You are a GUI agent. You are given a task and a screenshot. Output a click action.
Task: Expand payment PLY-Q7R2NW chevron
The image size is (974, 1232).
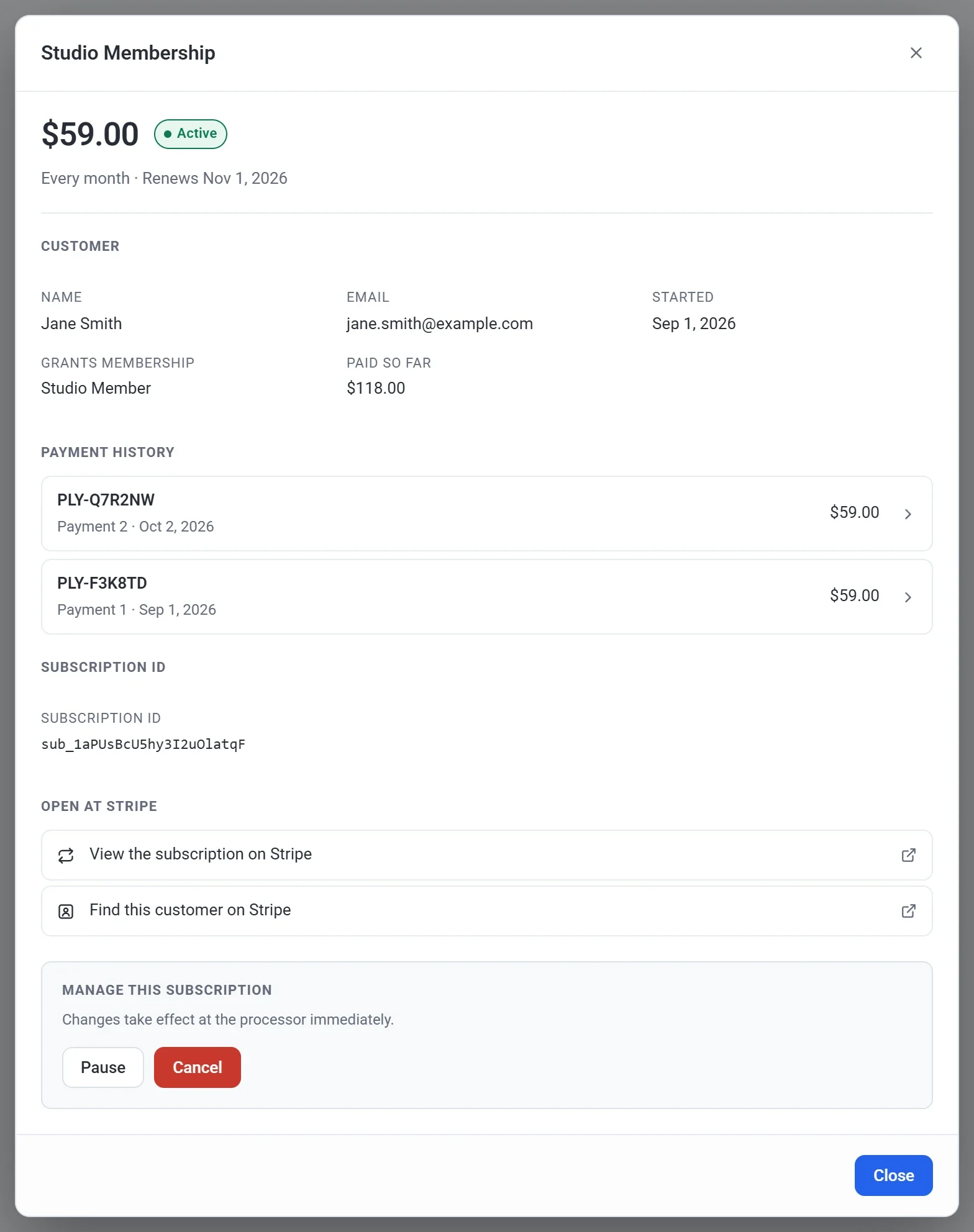click(908, 514)
